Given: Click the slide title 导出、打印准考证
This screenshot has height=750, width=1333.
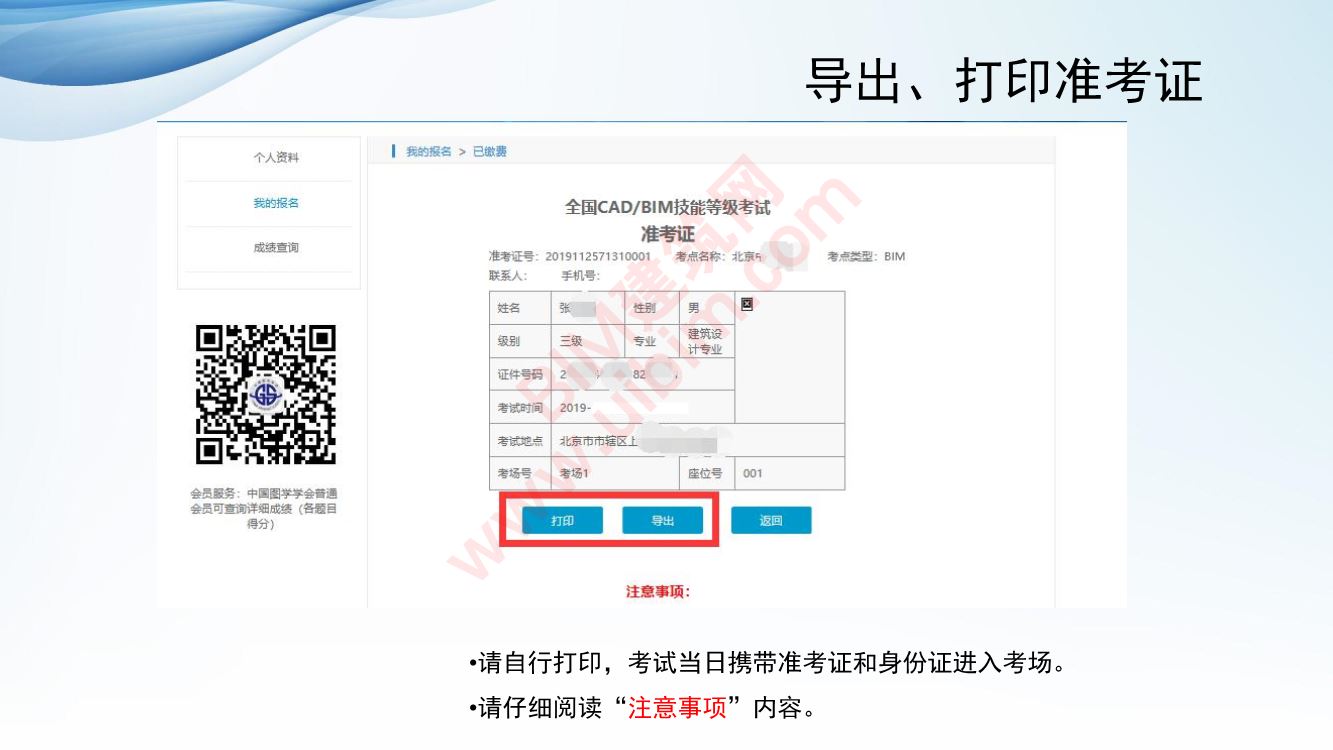Looking at the screenshot, I should [1003, 81].
